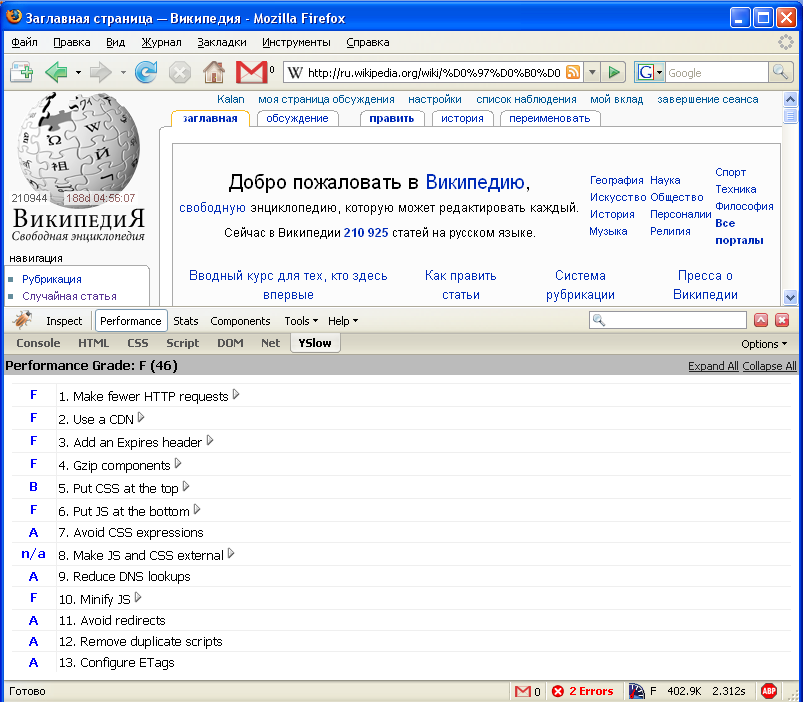Click the RSS feed icon in address bar

(573, 72)
